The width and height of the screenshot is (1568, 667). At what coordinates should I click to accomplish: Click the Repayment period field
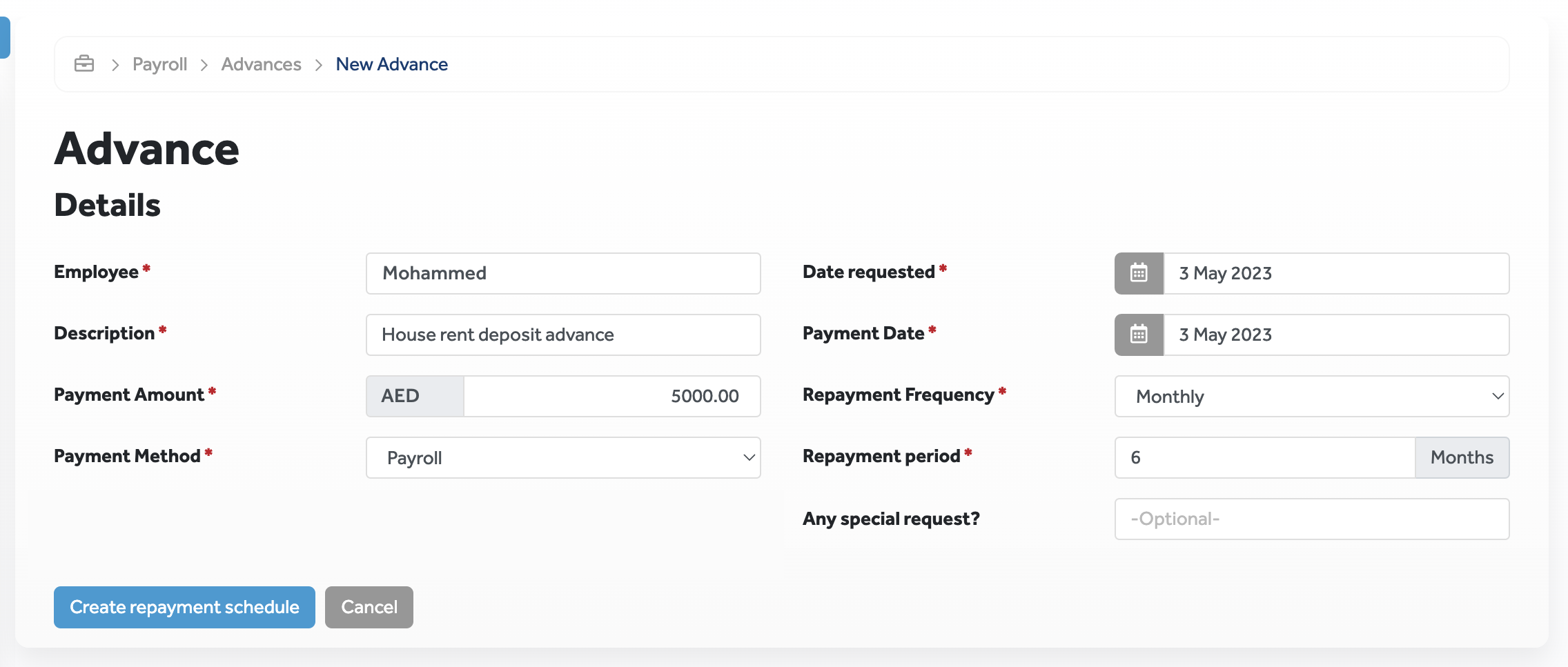pyautogui.click(x=1265, y=457)
